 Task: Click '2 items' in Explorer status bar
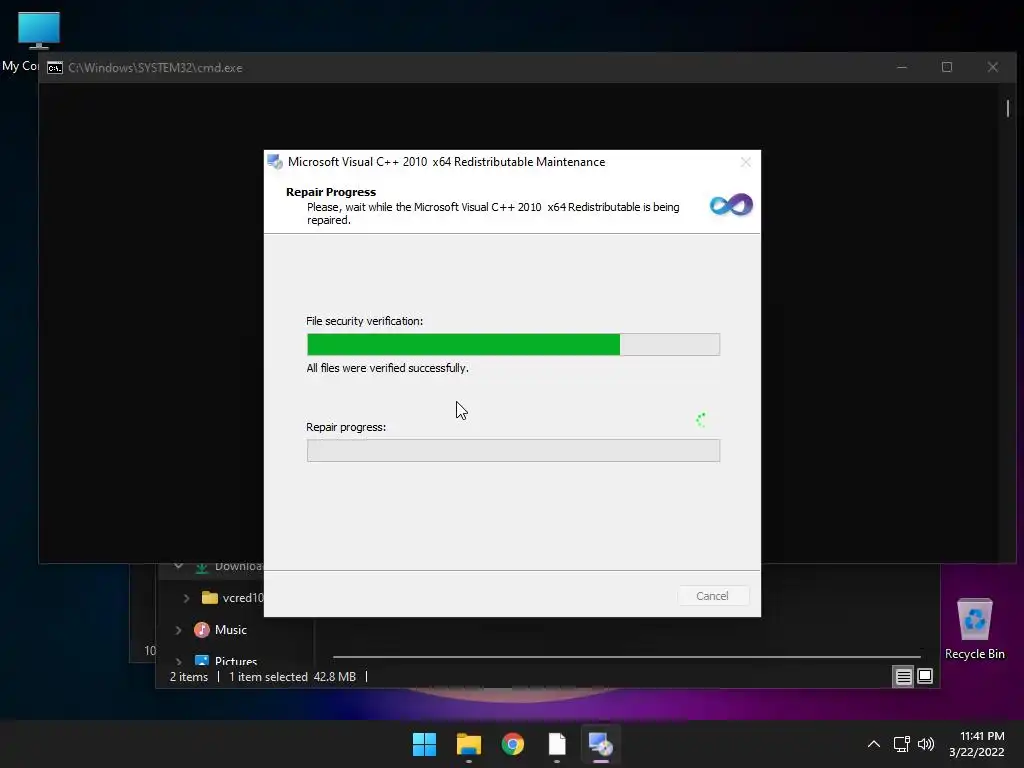pos(189,677)
